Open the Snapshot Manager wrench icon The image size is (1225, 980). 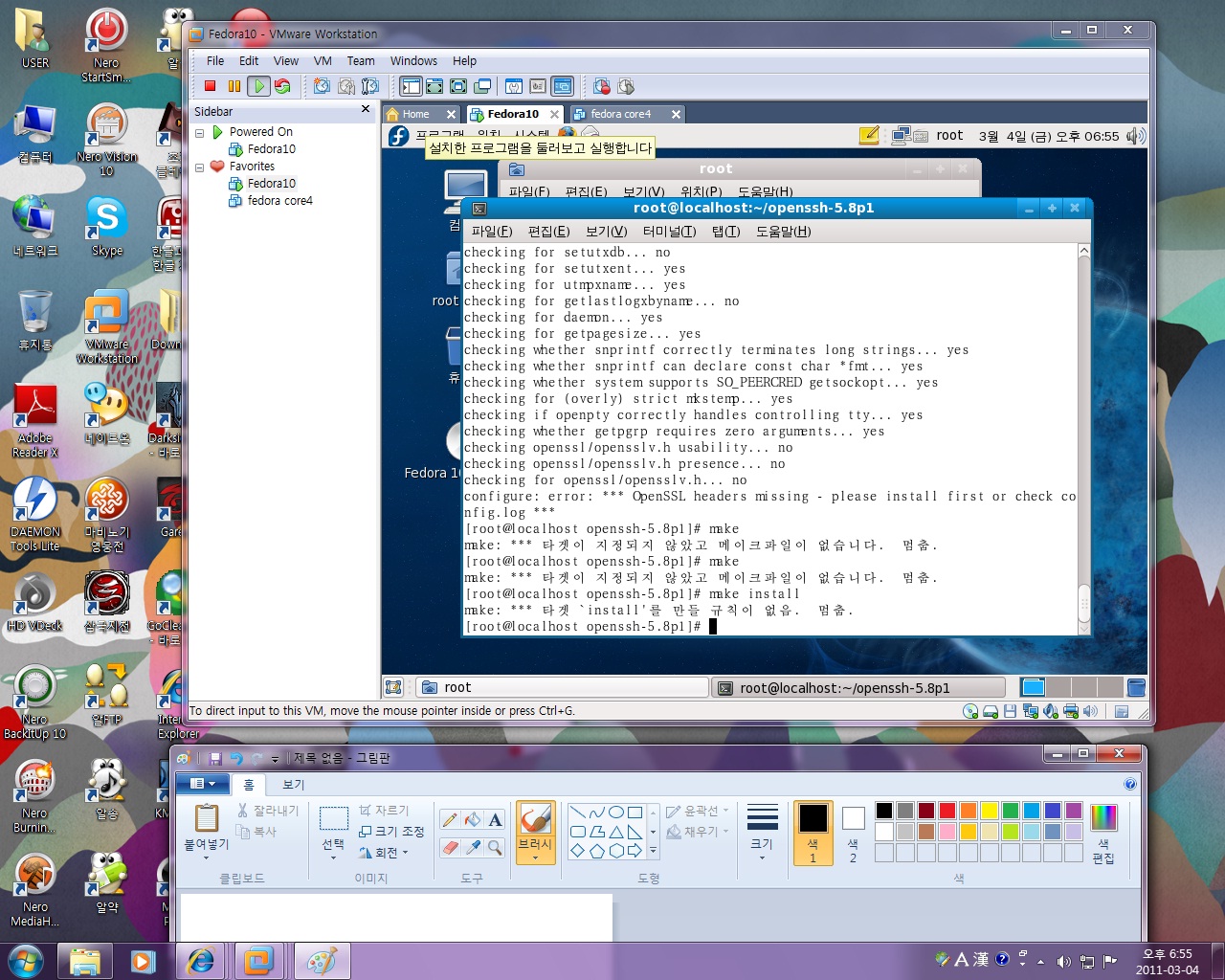click(x=370, y=86)
